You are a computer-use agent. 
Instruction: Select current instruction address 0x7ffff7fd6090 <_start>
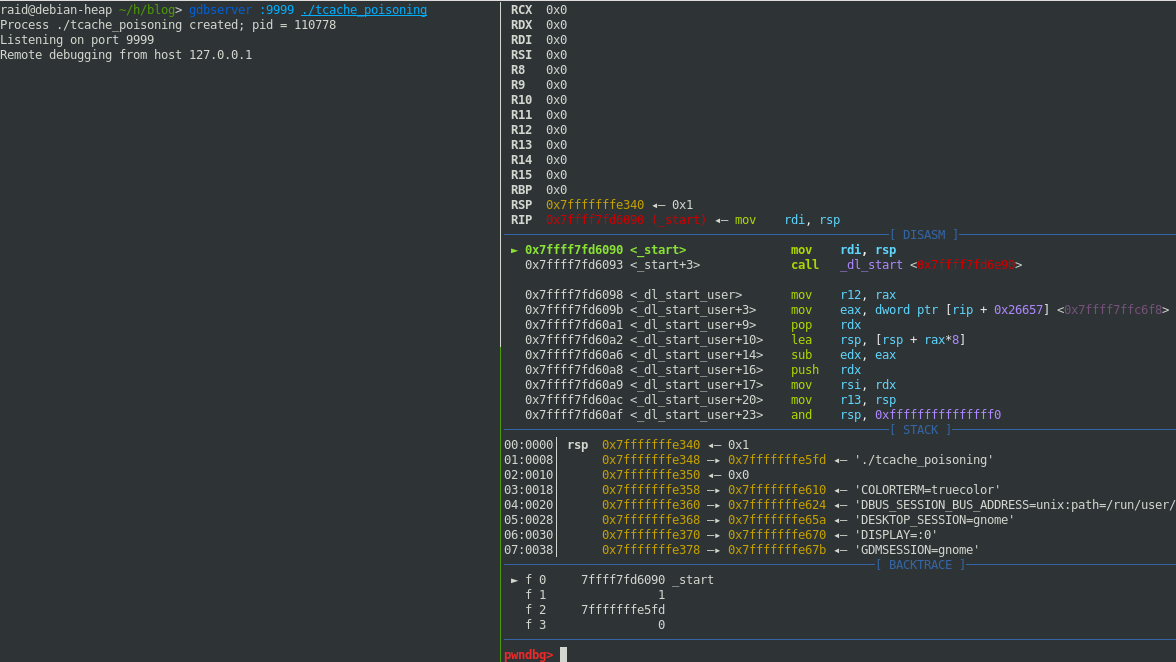tap(605, 250)
